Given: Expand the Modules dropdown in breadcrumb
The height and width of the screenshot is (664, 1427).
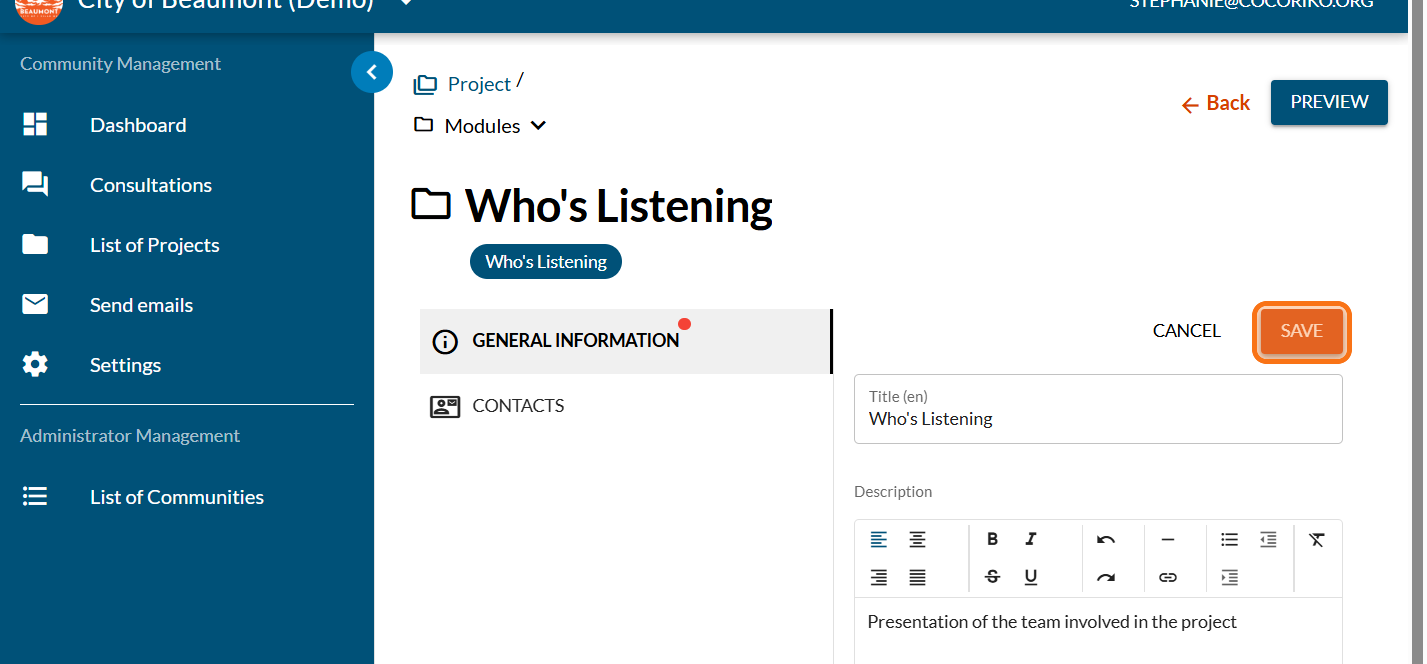Looking at the screenshot, I should [x=538, y=126].
